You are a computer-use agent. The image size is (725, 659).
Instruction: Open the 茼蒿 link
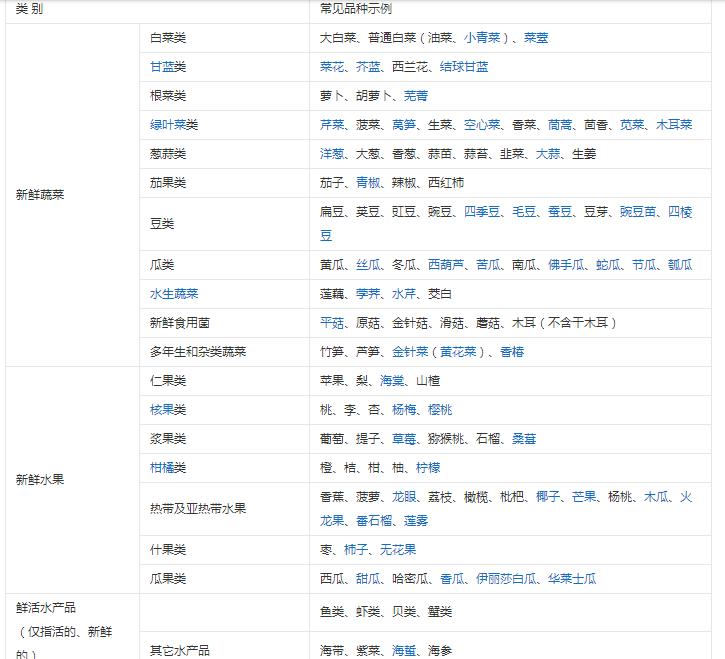(x=560, y=125)
